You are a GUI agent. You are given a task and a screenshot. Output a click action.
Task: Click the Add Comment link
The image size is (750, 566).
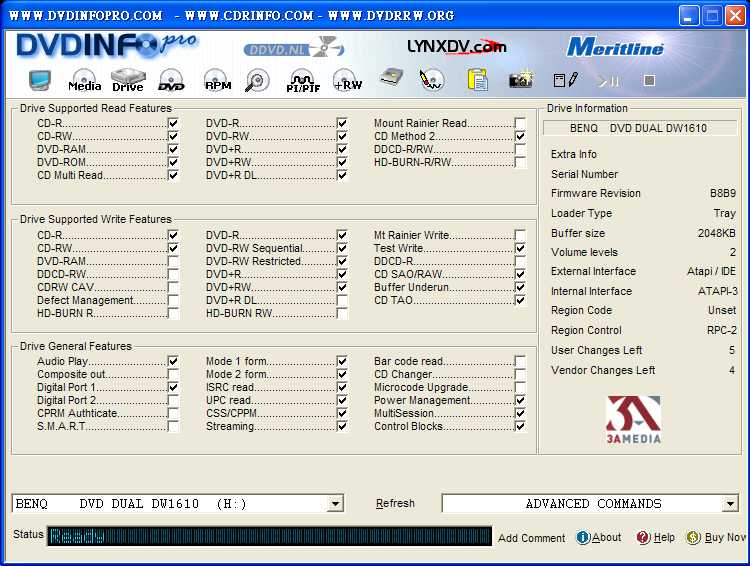[531, 538]
